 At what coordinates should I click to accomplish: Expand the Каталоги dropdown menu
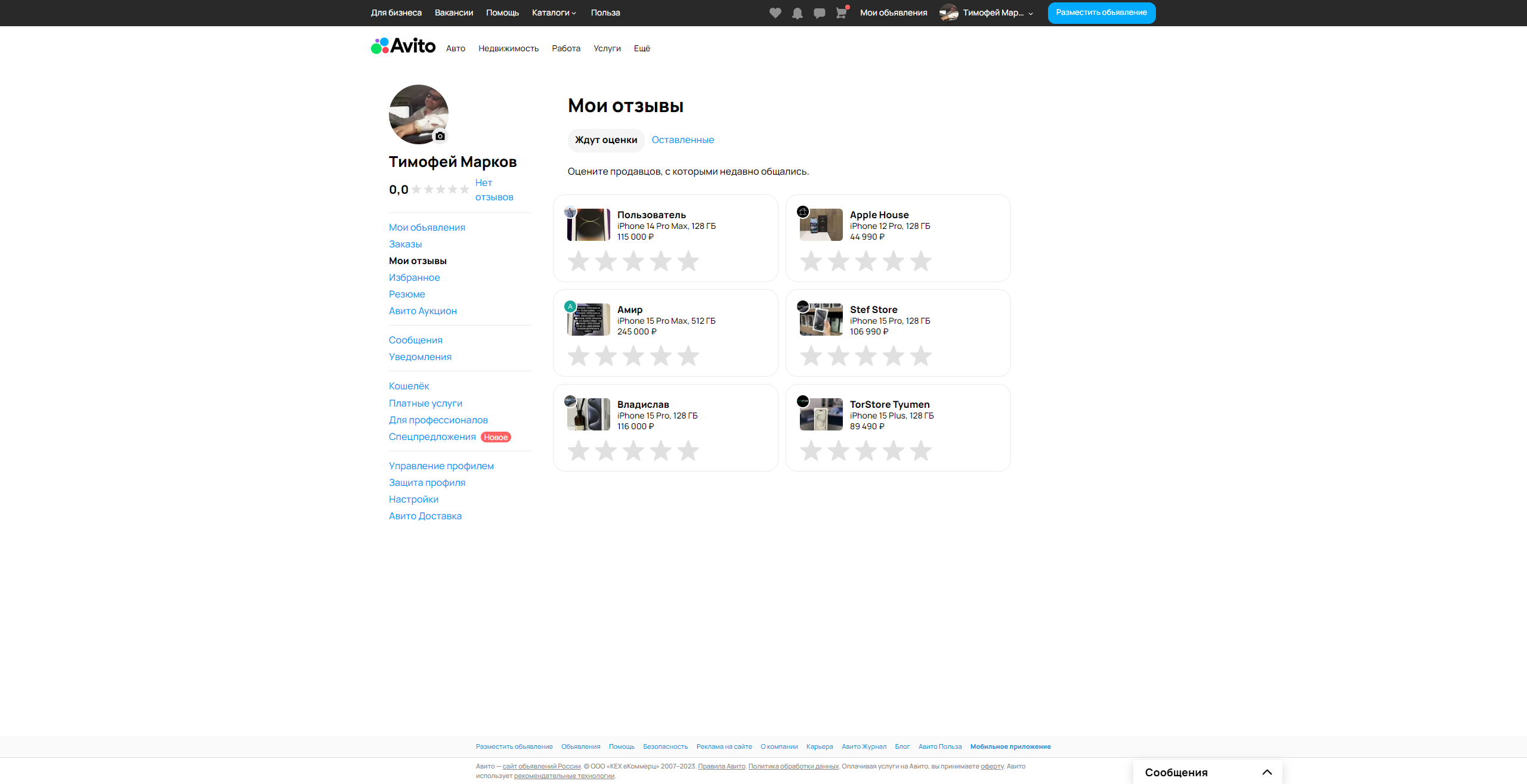[x=554, y=13]
